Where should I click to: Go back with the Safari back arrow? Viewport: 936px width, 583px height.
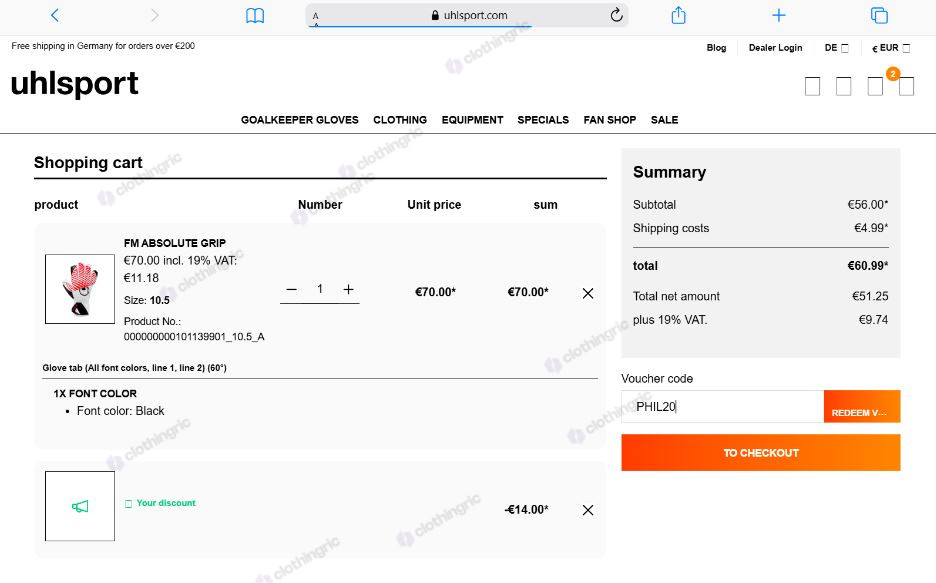pyautogui.click(x=55, y=15)
